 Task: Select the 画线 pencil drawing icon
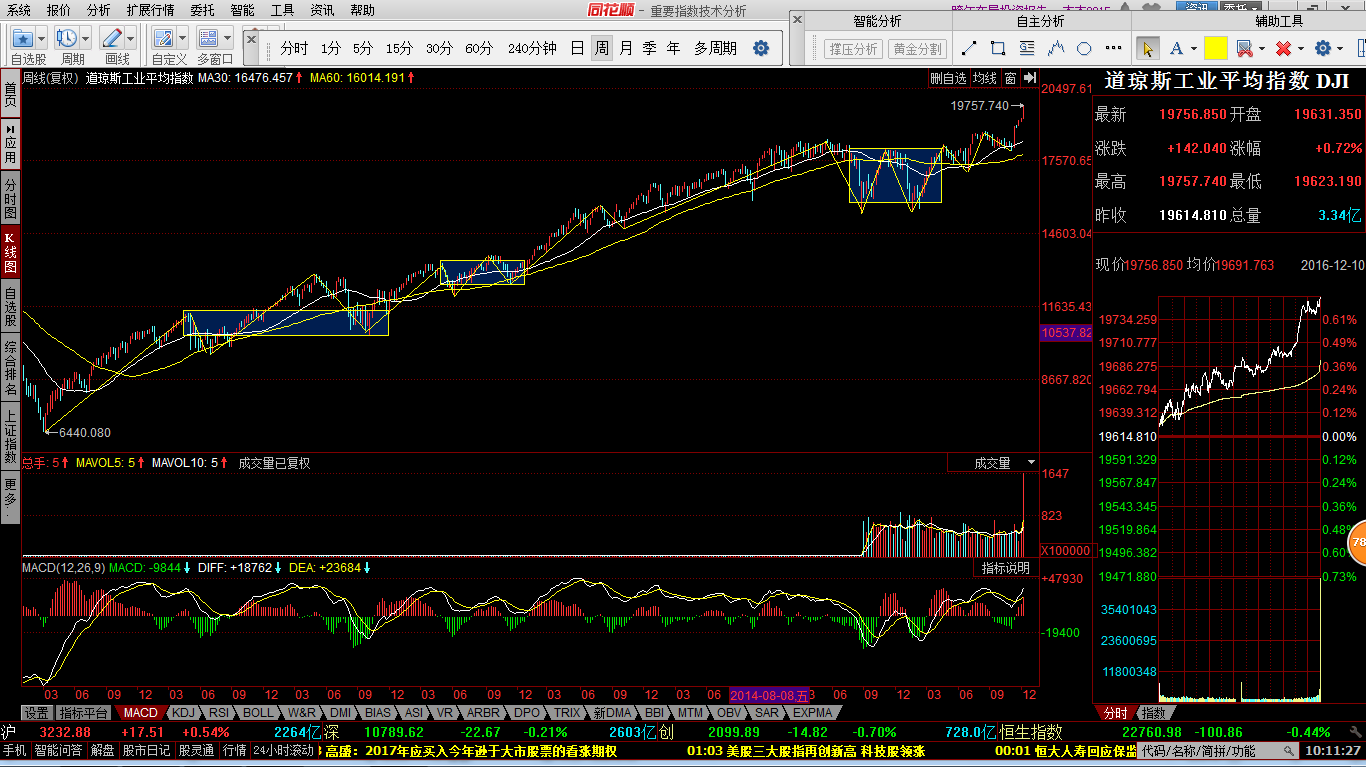click(x=111, y=38)
